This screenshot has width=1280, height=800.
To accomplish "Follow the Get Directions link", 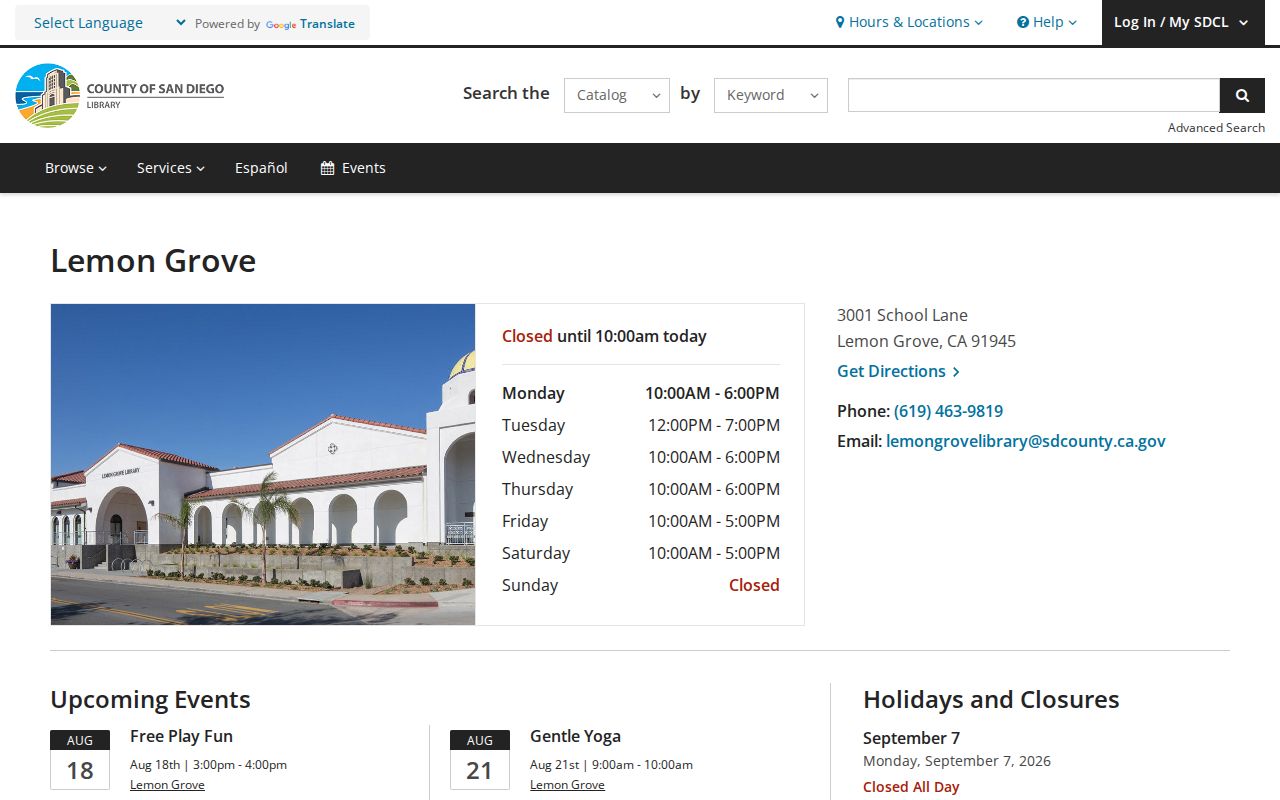I will pos(898,371).
